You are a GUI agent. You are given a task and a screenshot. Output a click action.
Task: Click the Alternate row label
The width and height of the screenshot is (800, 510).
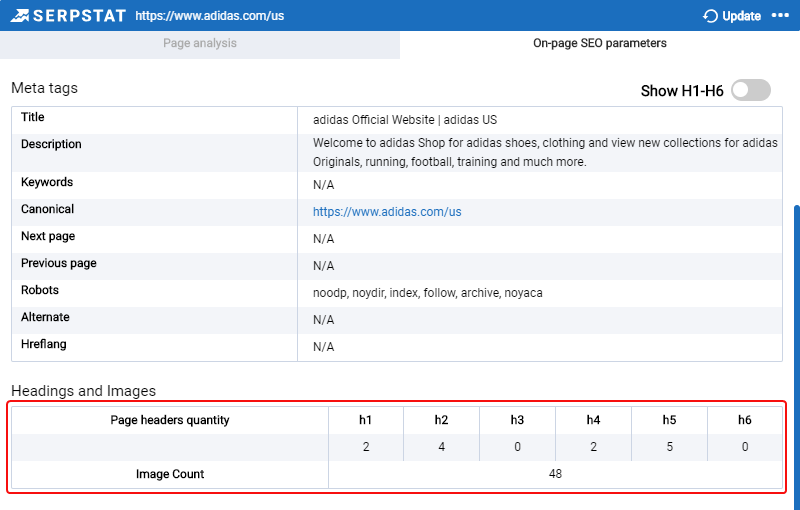point(45,317)
